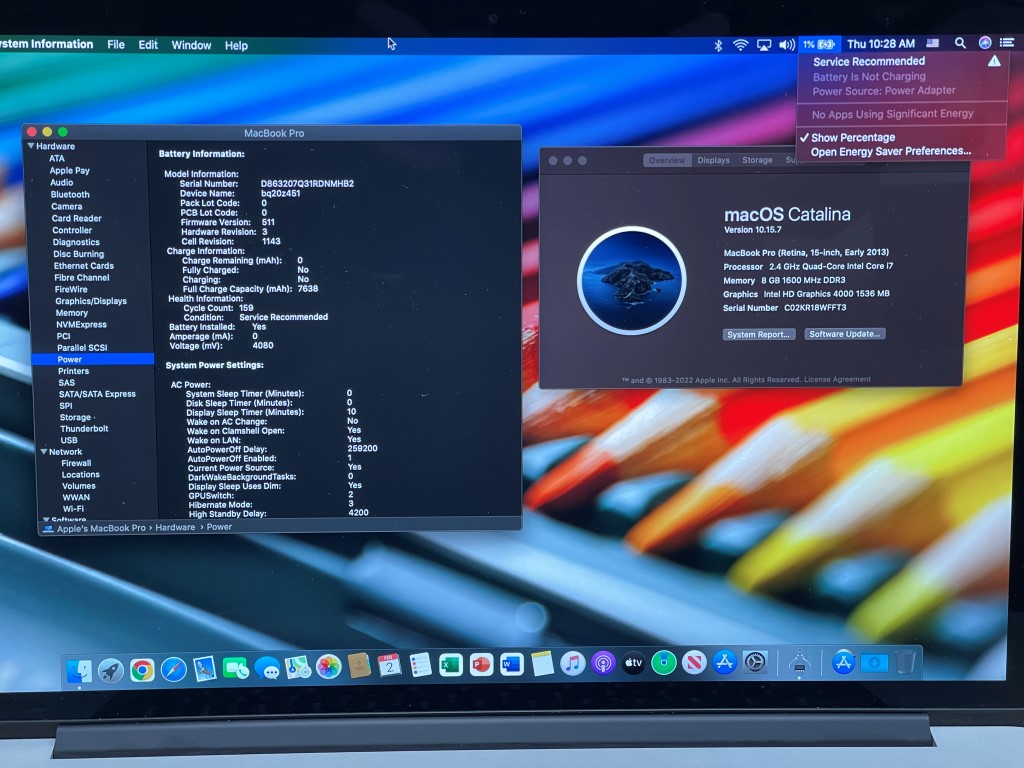
Task: Open Google Chrome from the Dock
Action: (x=142, y=669)
